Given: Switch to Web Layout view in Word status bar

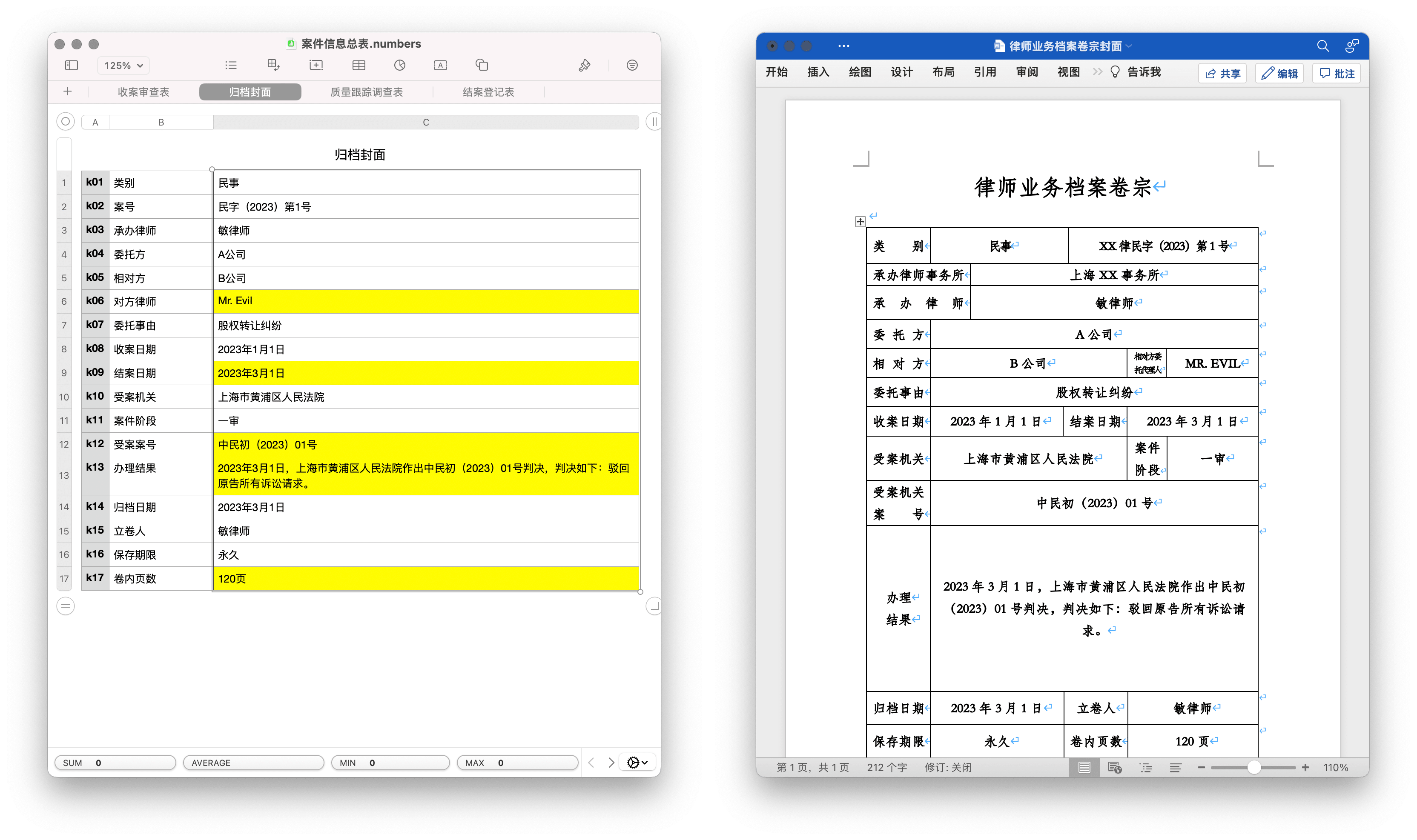Looking at the screenshot, I should [1115, 768].
